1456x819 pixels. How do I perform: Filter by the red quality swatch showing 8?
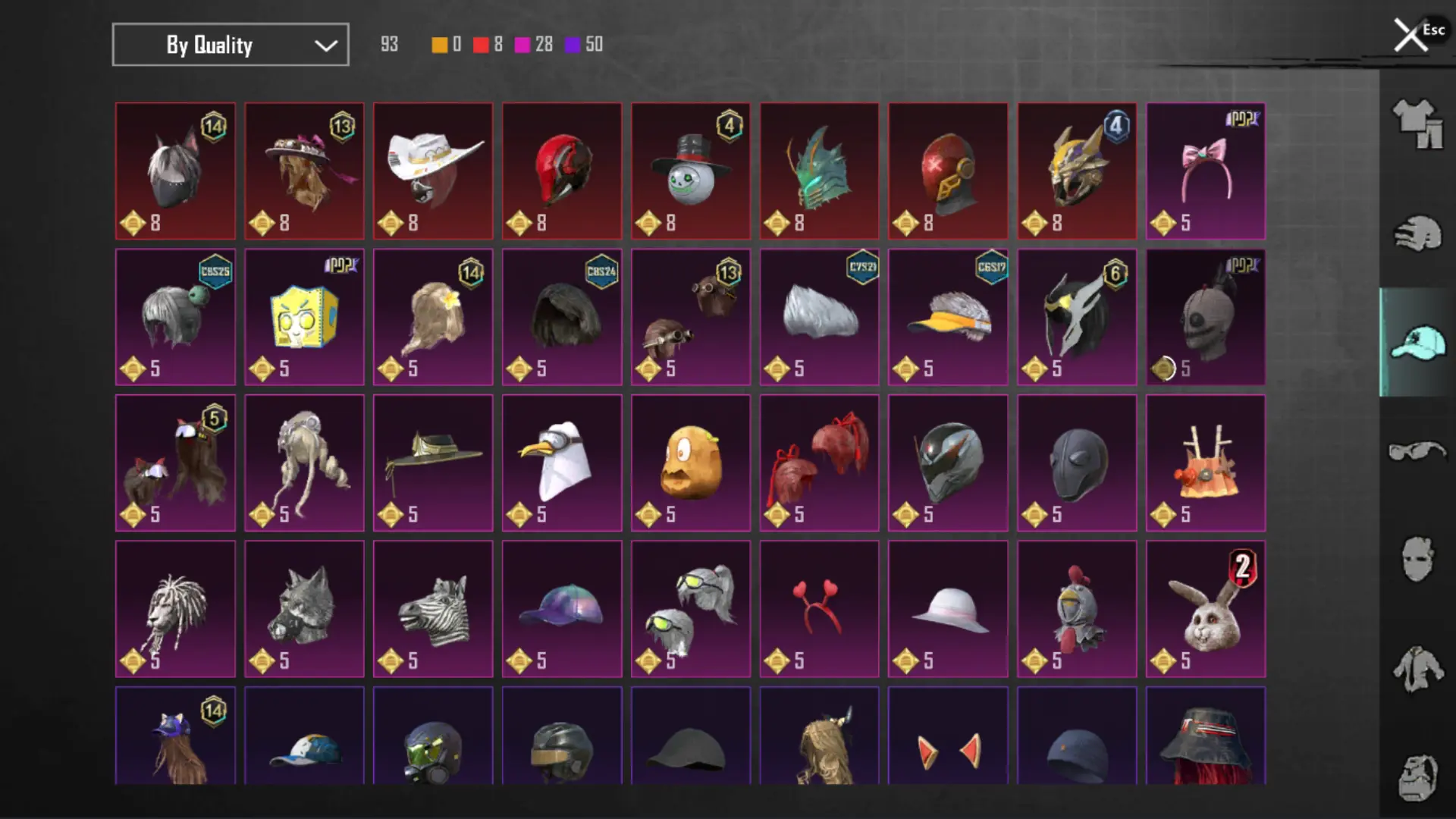481,45
